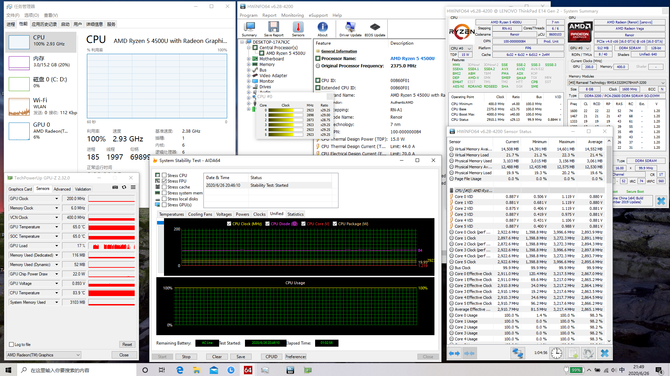Enable the Stress CPU checkbox
Image resolution: width=670 pixels, height=376 pixels.
(x=164, y=175)
